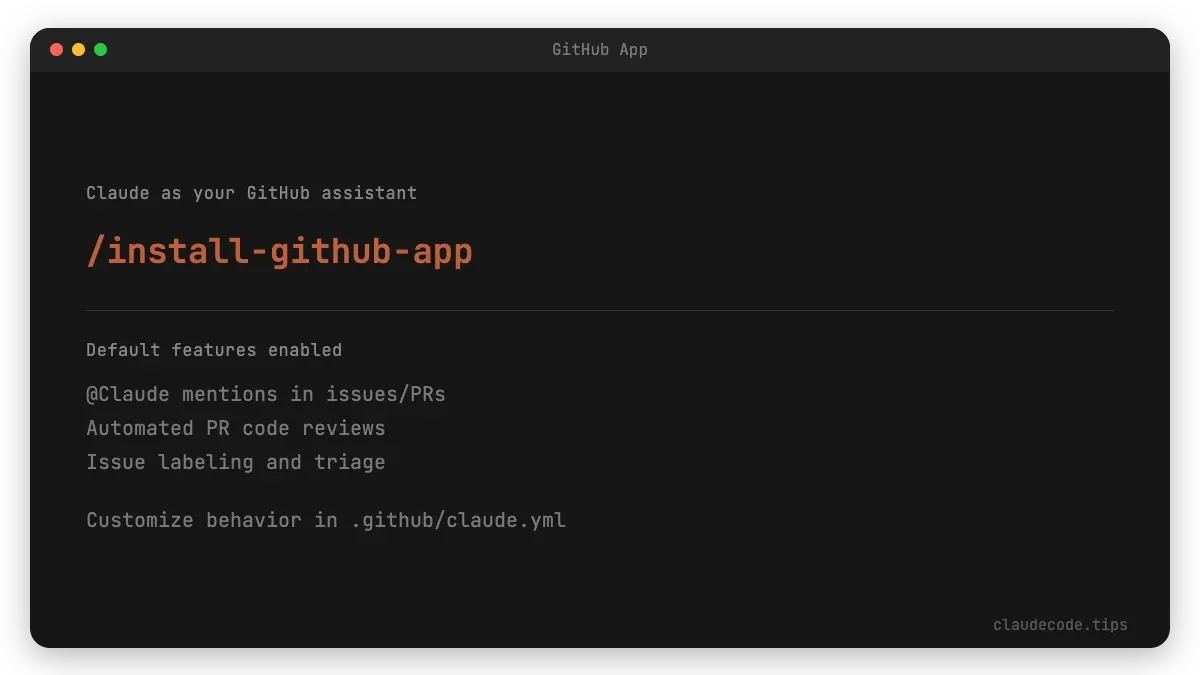Click the Customize behavior text line
Image resolution: width=1200 pixels, height=675 pixels.
[326, 520]
